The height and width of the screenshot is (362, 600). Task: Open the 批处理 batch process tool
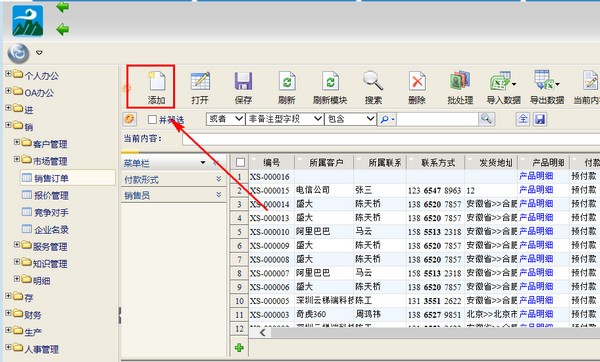(460, 81)
